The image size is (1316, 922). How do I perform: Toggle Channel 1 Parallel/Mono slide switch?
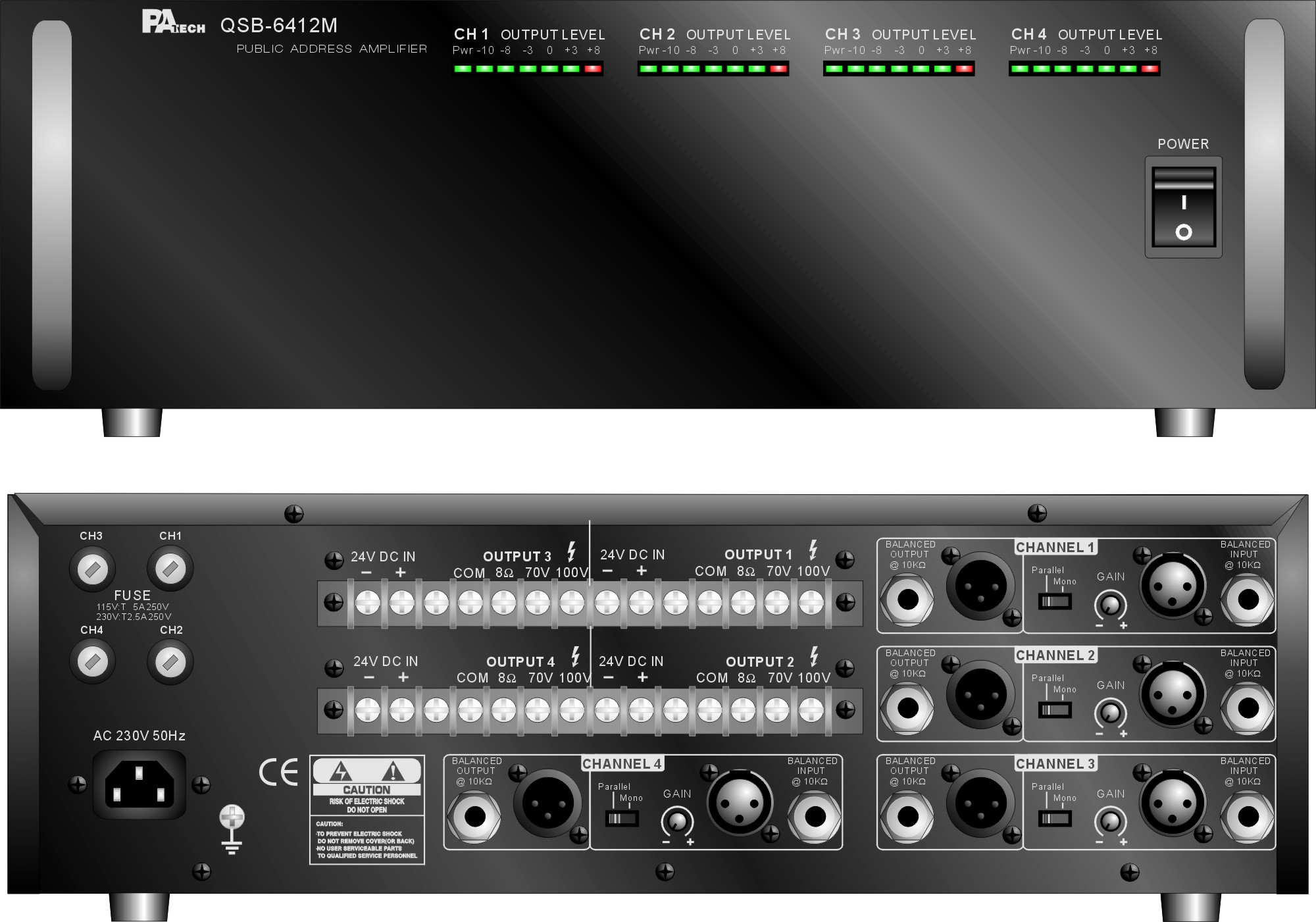click(1054, 601)
